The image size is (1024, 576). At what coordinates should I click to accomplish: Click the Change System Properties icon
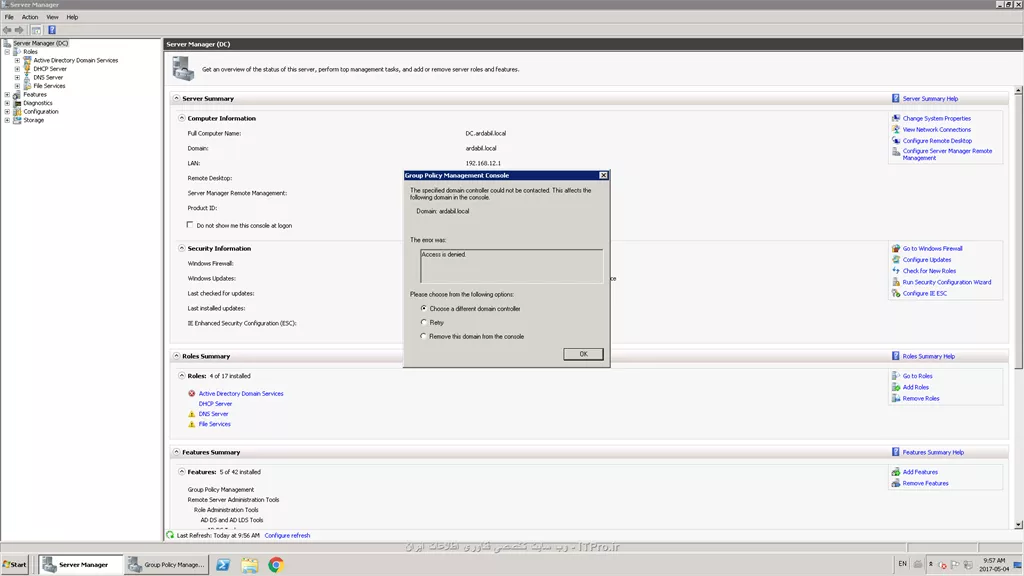coord(896,118)
